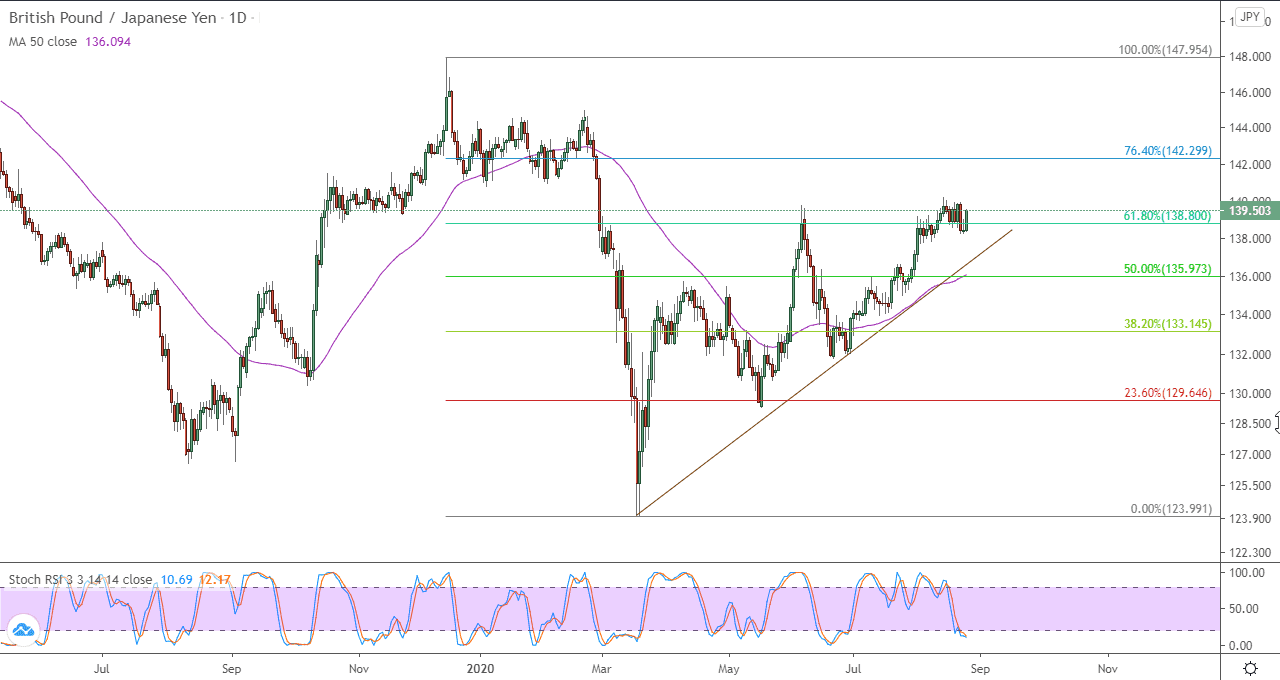Select the 100.00%(147.954) Fibonacci label
Screen dimensions: 1280x680
tap(1165, 50)
